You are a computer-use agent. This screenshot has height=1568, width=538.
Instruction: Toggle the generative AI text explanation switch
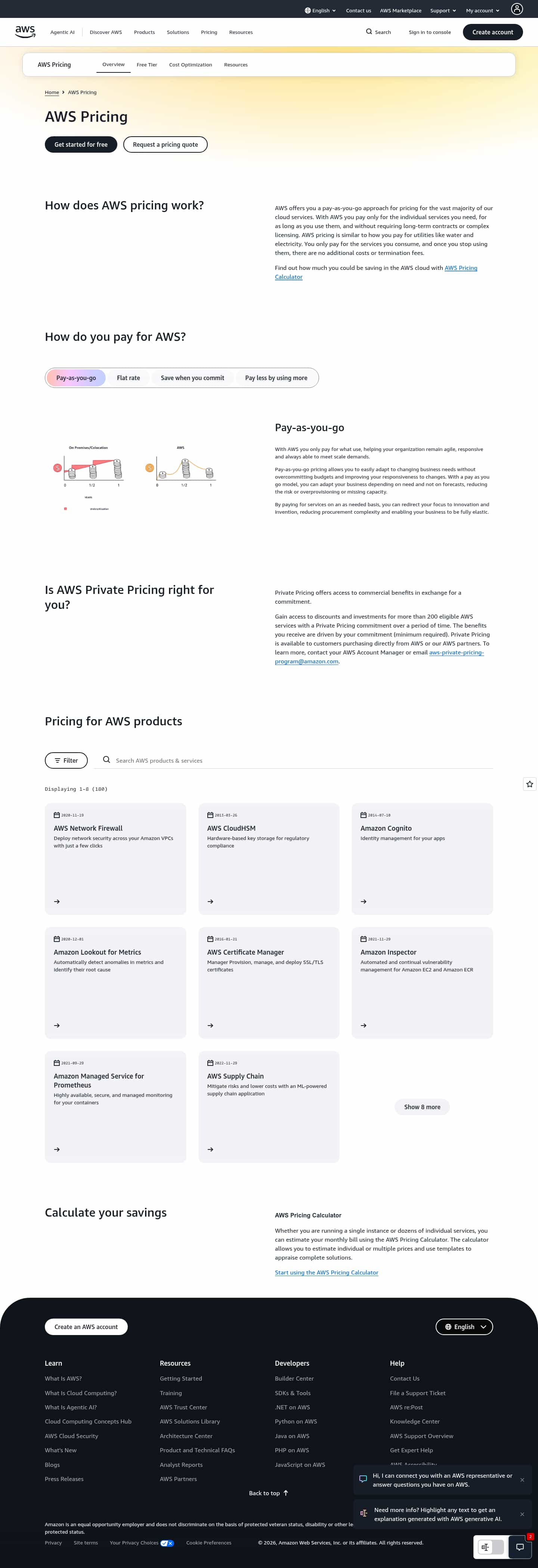[491, 1547]
